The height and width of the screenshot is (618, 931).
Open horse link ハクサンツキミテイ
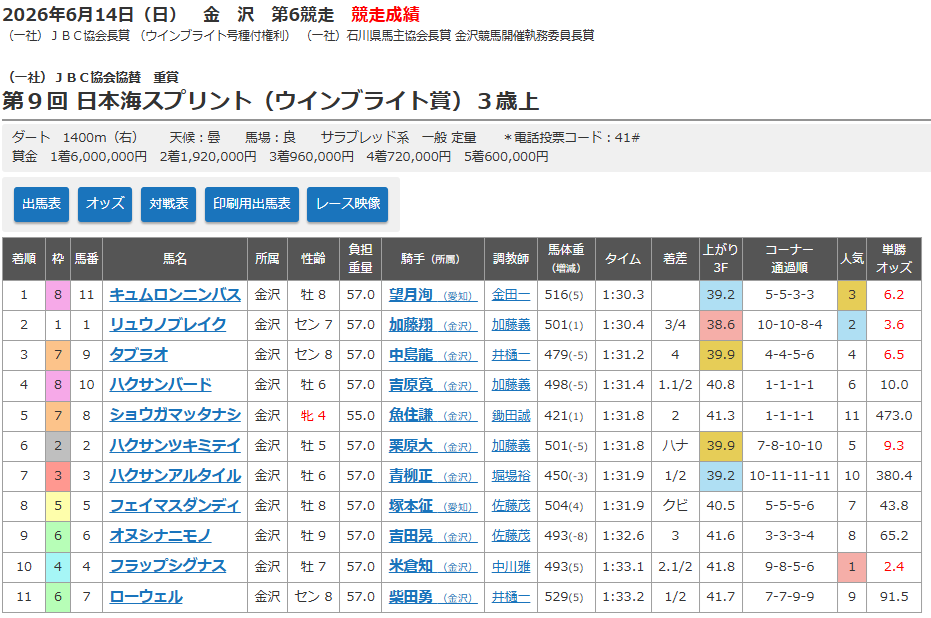[x=175, y=445]
